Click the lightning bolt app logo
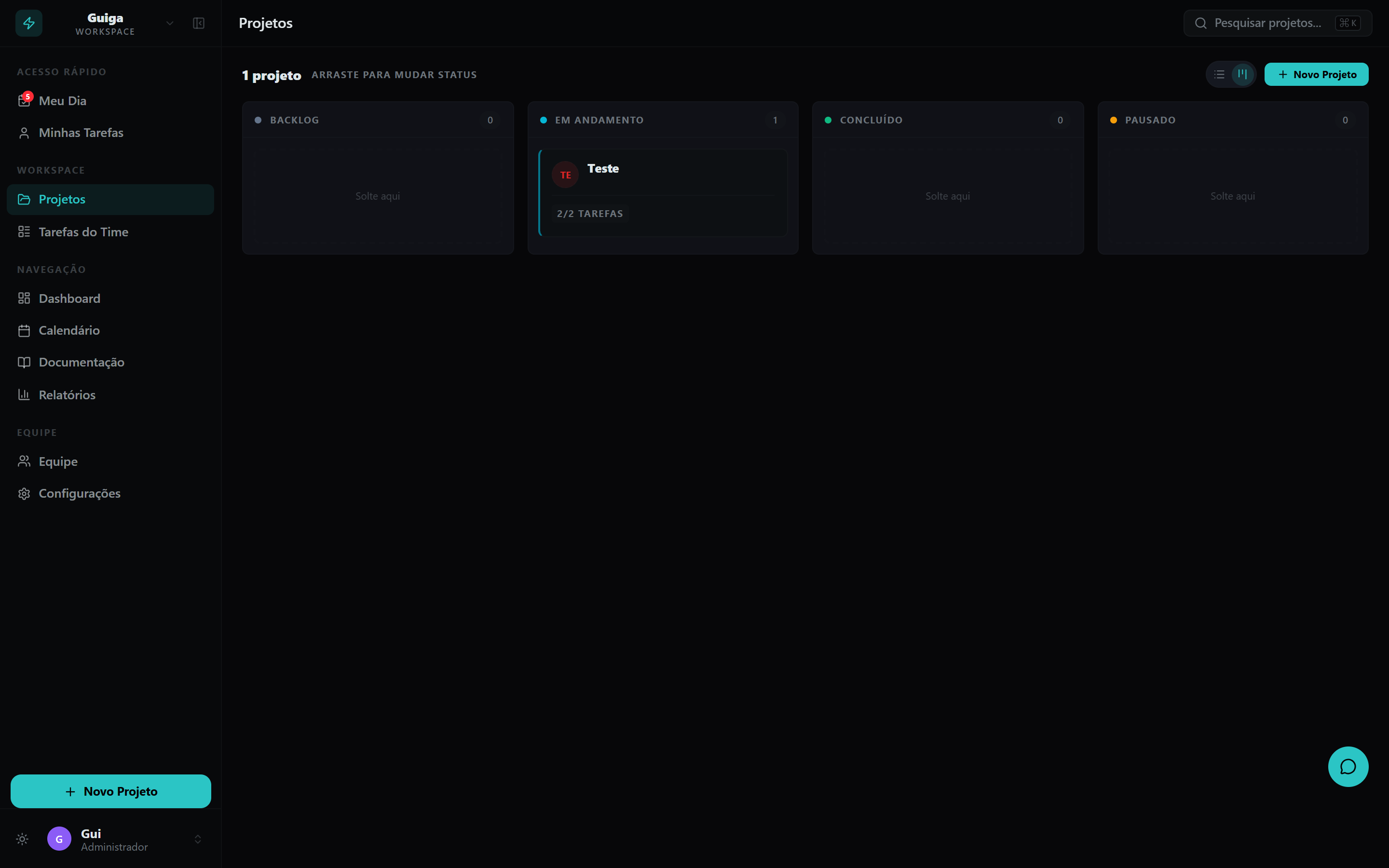This screenshot has width=1389, height=868. pyautogui.click(x=29, y=23)
